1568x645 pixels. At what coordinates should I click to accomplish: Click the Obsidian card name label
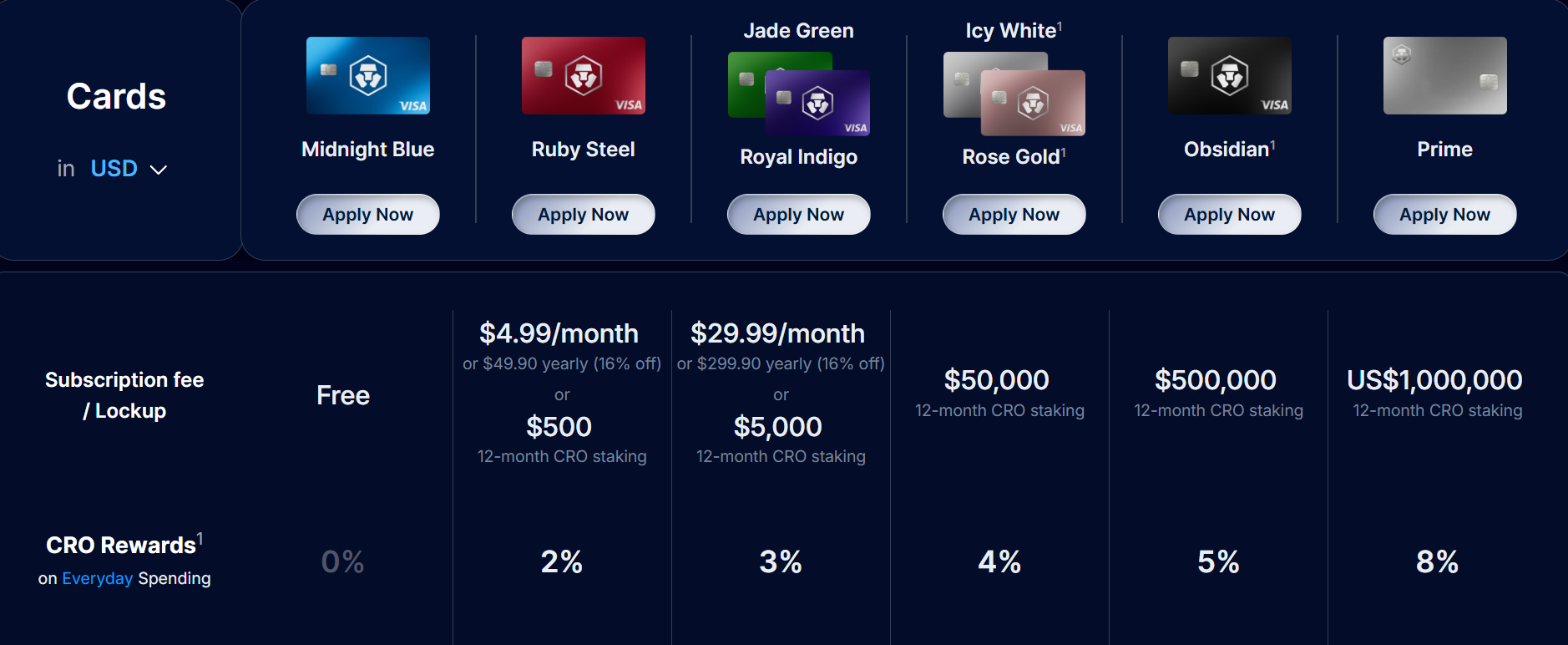pos(1227,150)
